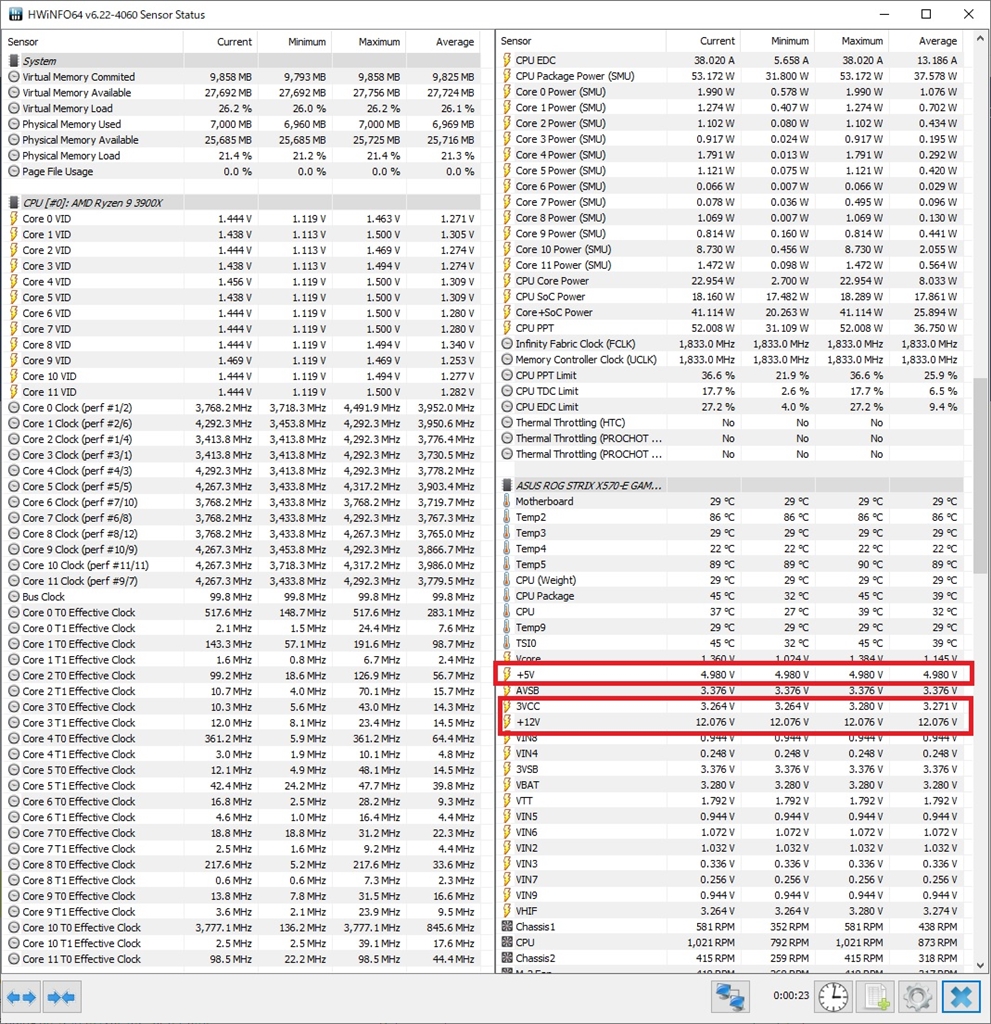Select the VTT voltage row
Image resolution: width=991 pixels, height=1024 pixels.
pyautogui.click(x=730, y=801)
